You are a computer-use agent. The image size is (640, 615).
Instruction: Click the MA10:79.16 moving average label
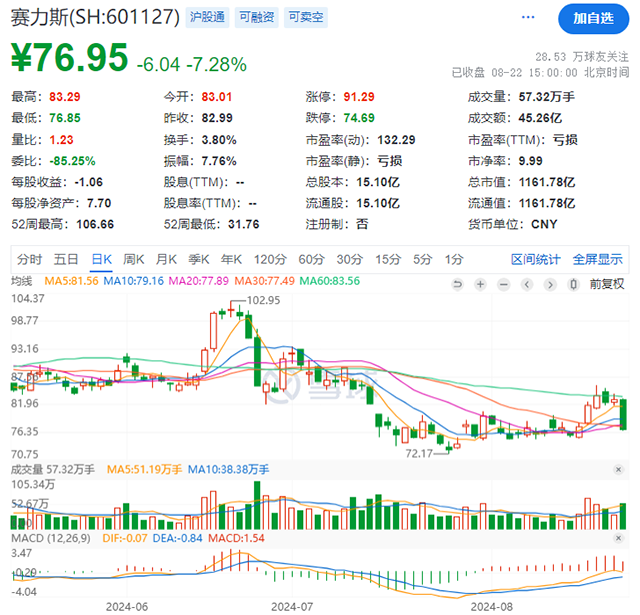(133, 281)
